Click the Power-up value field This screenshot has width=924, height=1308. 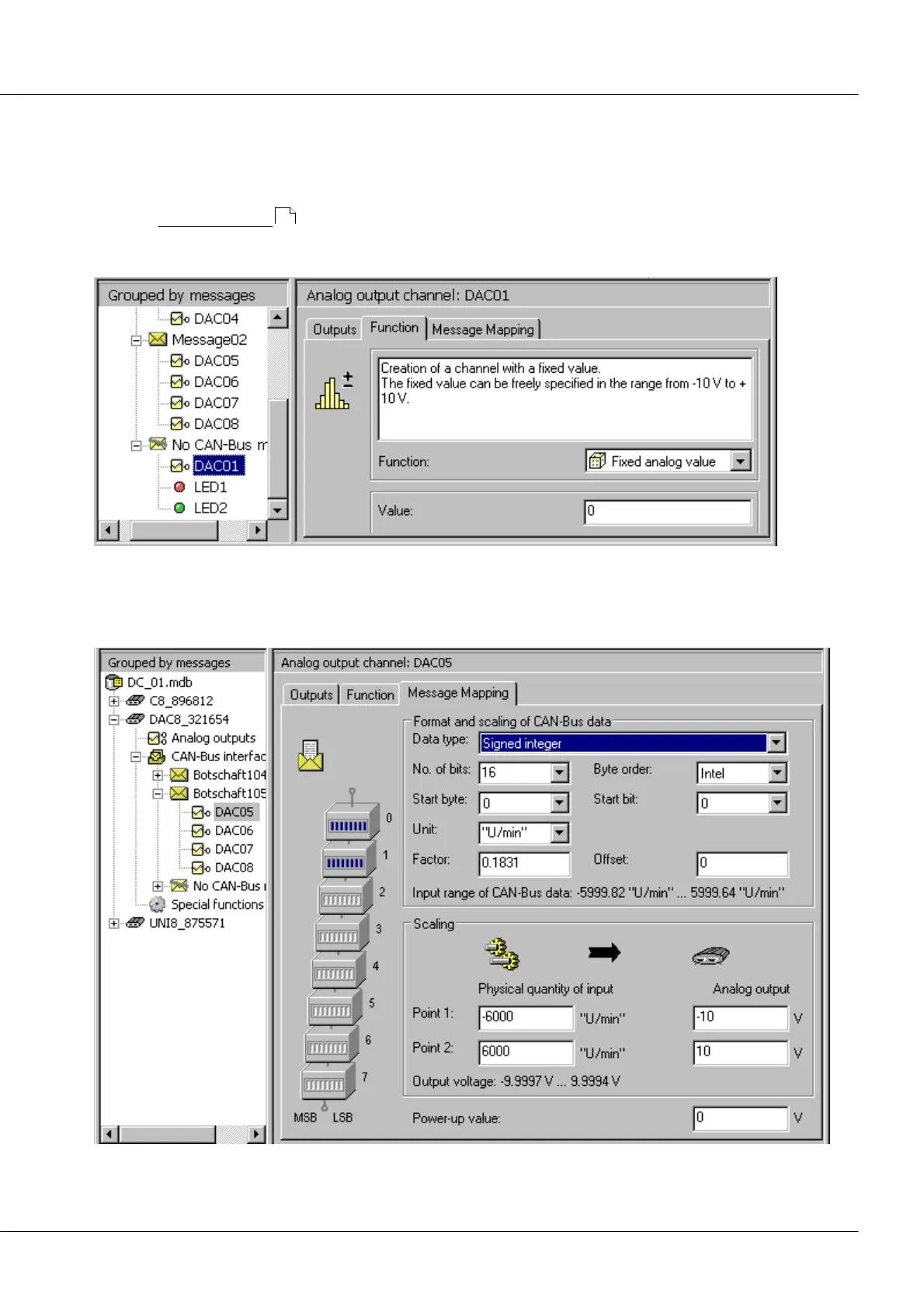point(741,1118)
